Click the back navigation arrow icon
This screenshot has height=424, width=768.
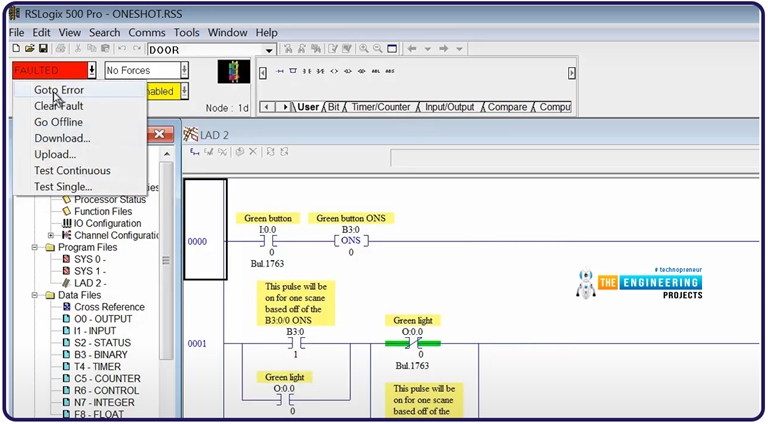point(412,48)
